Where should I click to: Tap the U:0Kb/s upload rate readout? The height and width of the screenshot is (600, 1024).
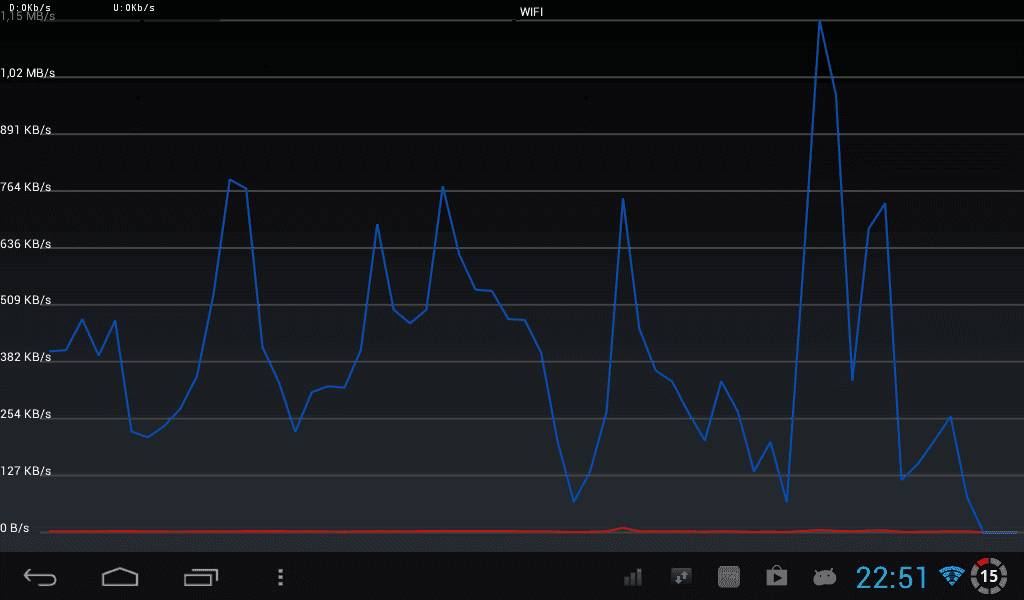coord(134,8)
